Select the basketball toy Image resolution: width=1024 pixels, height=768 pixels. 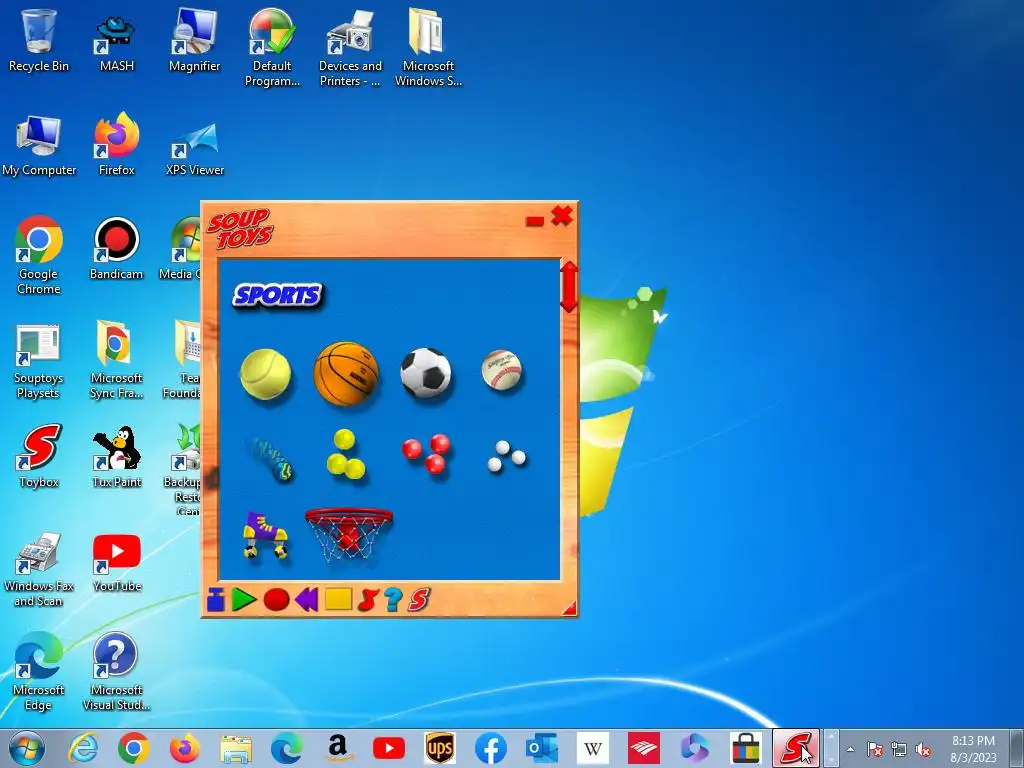tap(346, 374)
